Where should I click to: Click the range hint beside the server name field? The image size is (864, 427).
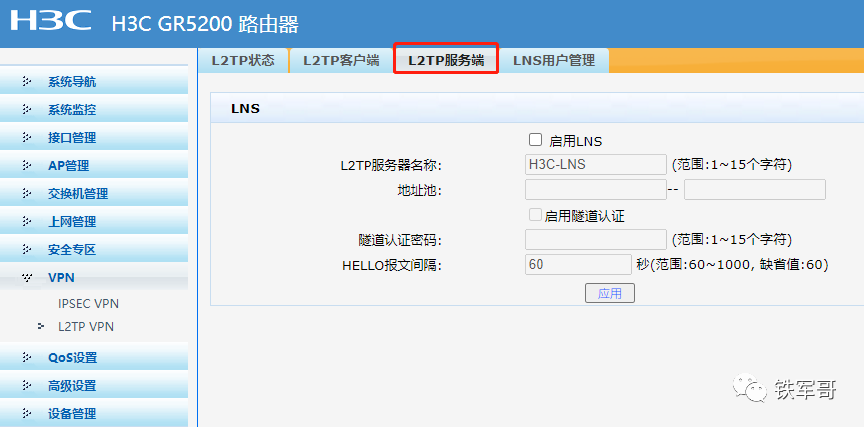tap(732, 165)
